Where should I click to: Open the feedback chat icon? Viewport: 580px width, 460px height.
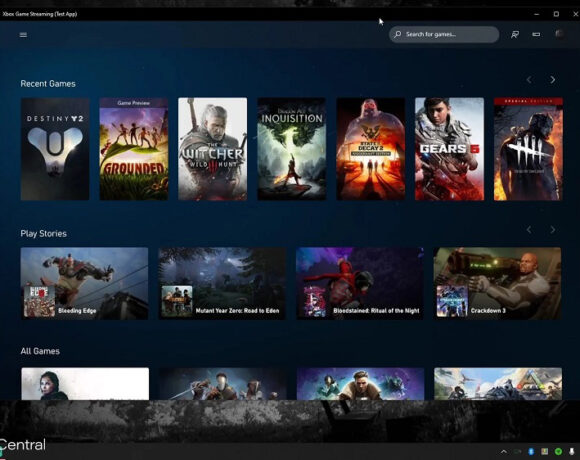515,34
